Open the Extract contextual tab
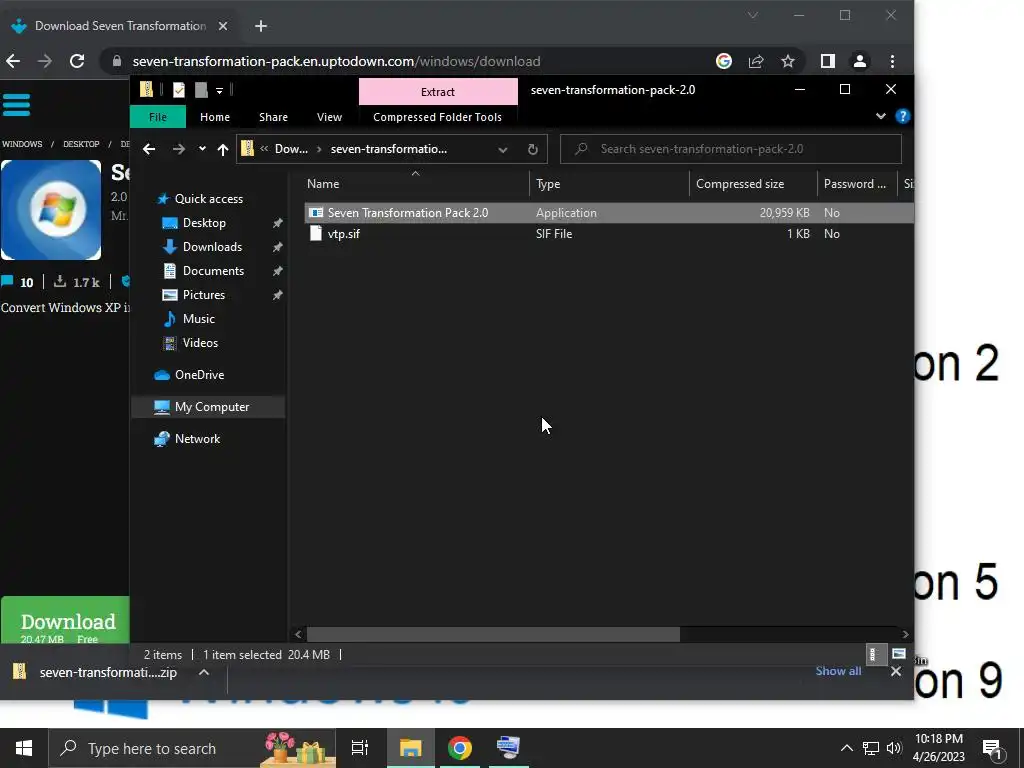The width and height of the screenshot is (1024, 768). coord(438,92)
